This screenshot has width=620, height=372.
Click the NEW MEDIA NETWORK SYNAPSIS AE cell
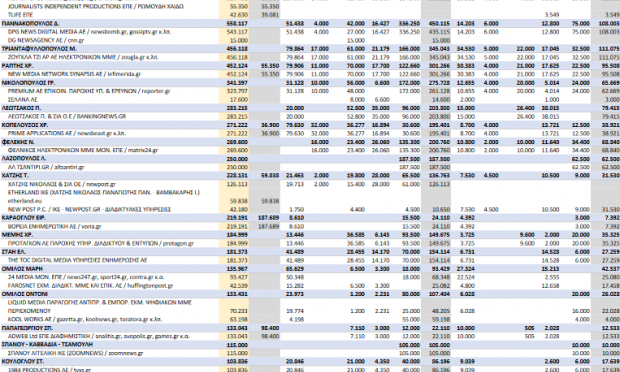(x=74, y=74)
